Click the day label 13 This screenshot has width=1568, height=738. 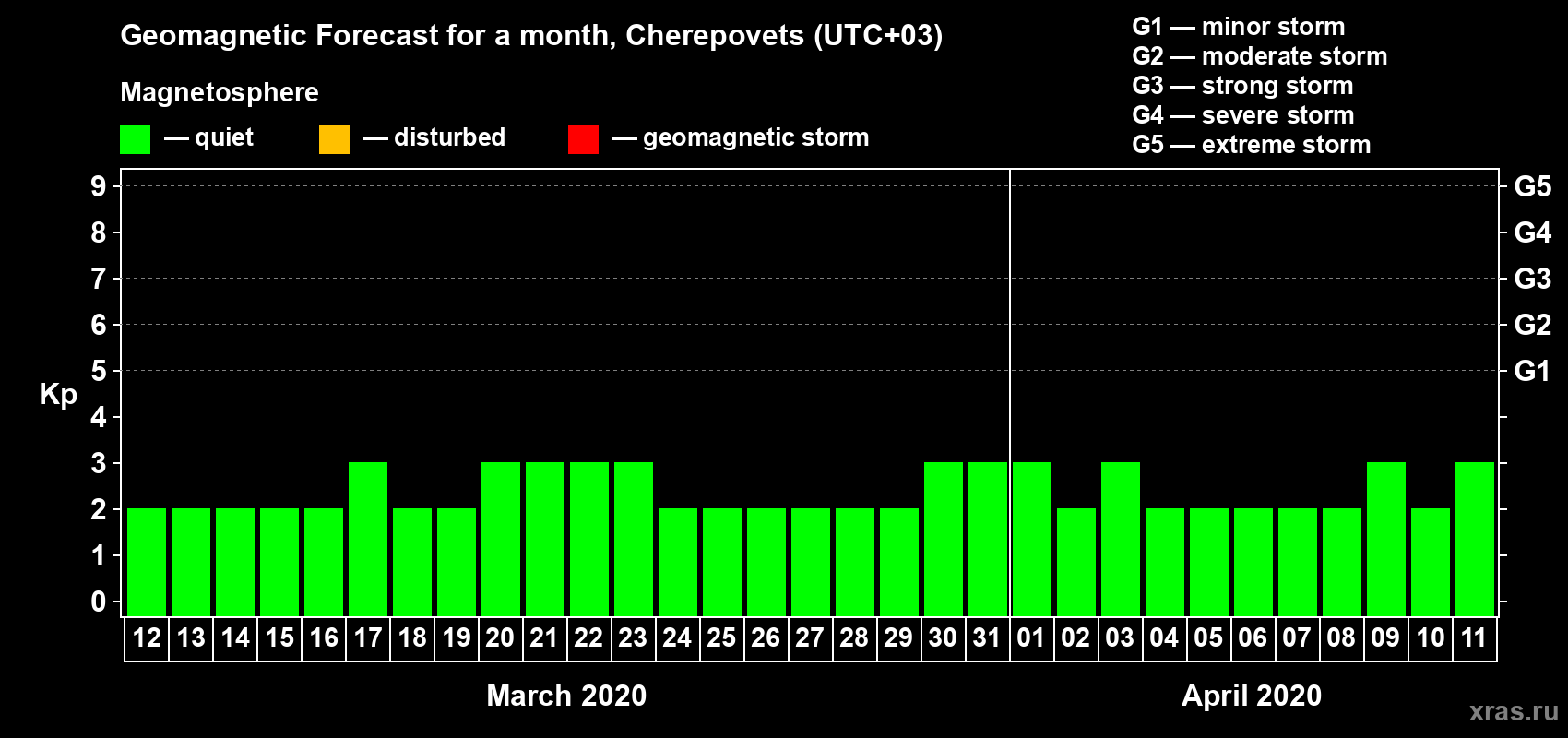(191, 637)
